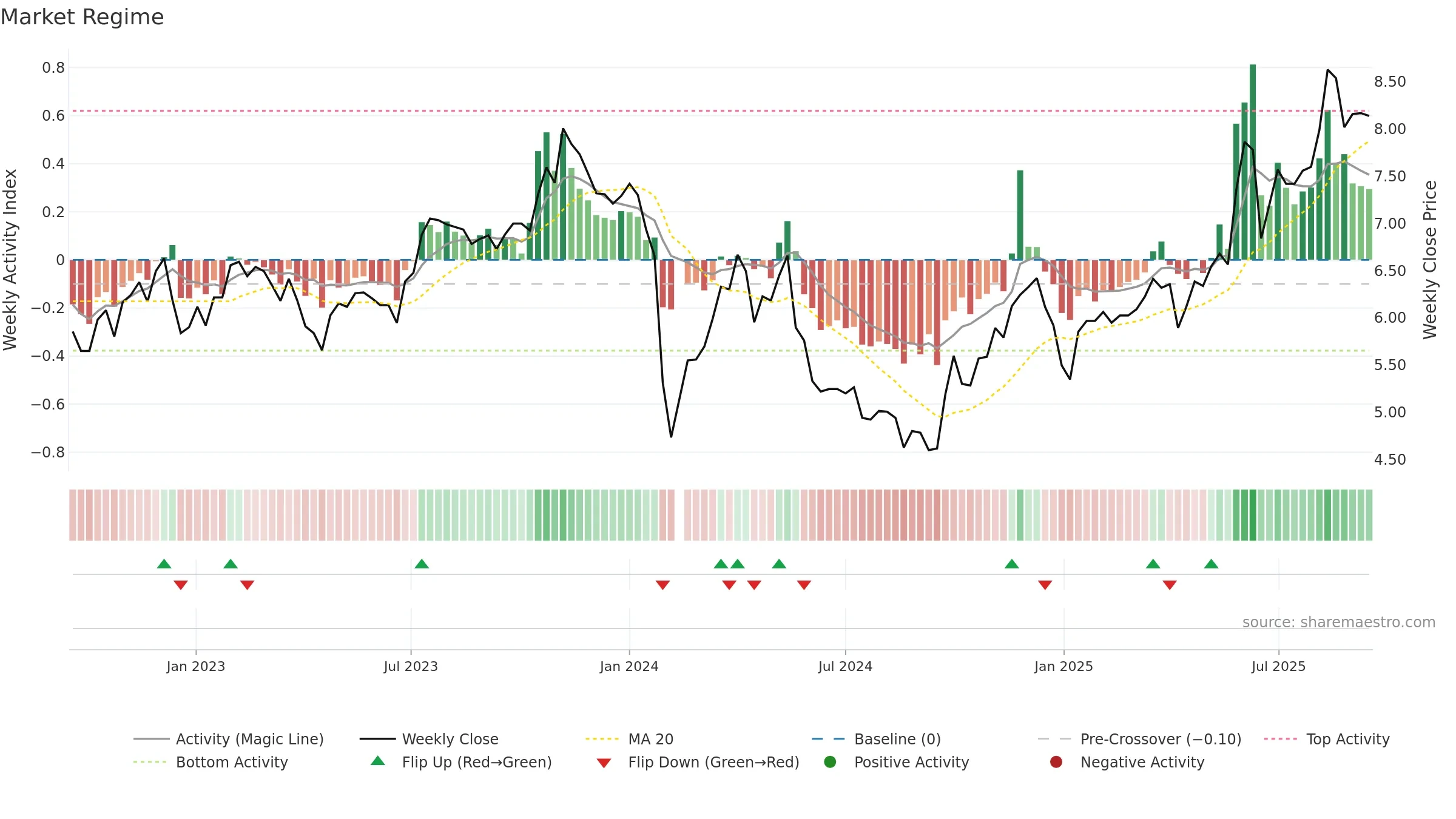1456x819 pixels.
Task: Select the flip-up marker just after Jan 2023
Action: tap(231, 564)
